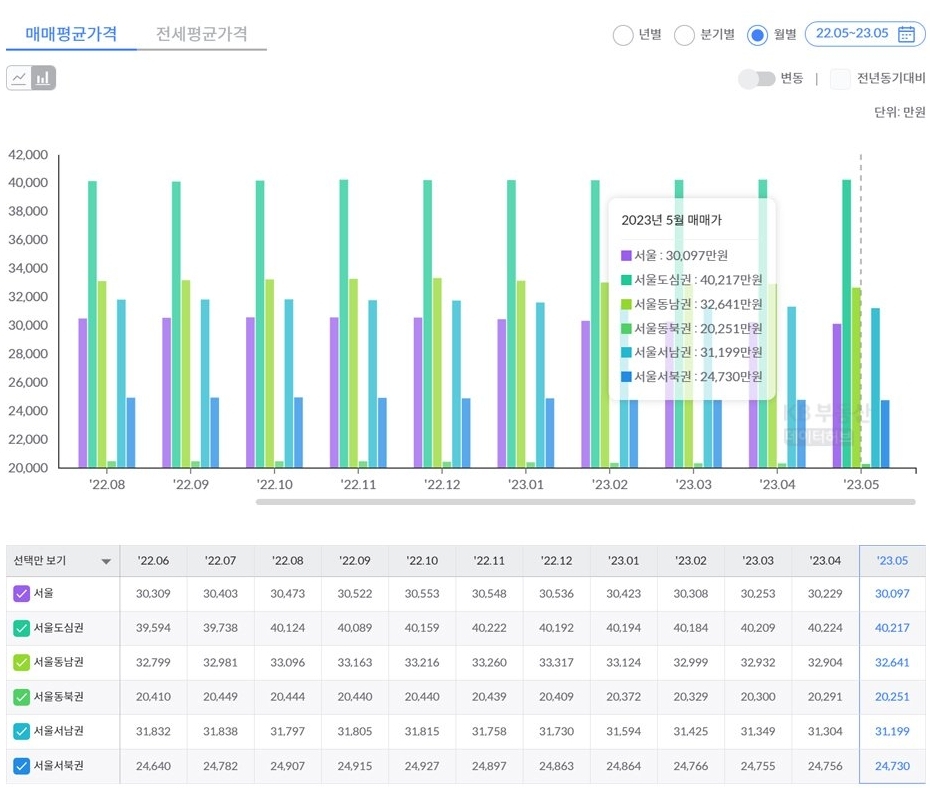Click the tooltip title 2023년 5월 매매가
Viewport: 930px width, 788px height.
click(x=671, y=220)
